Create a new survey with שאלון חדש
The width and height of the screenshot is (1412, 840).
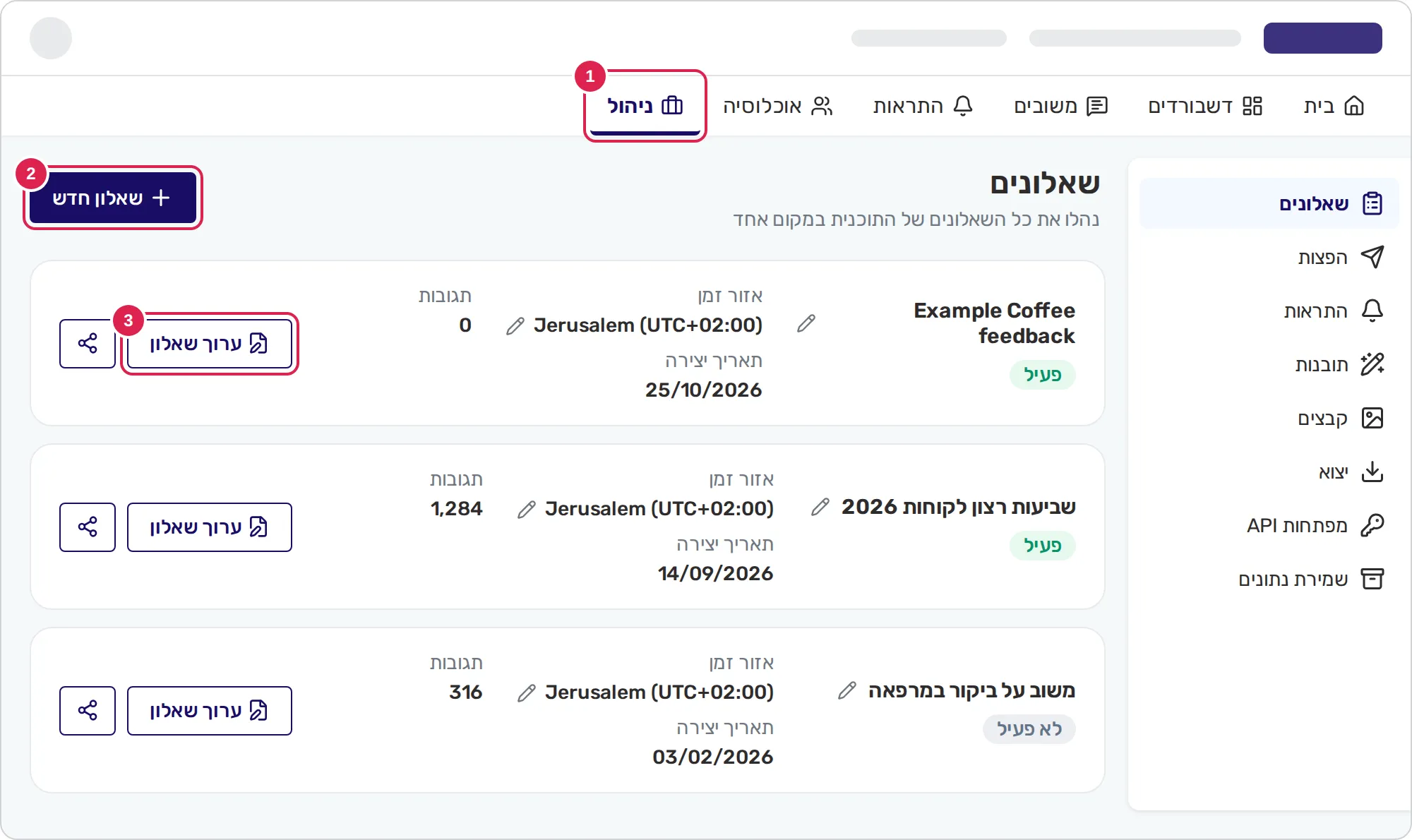tap(113, 198)
